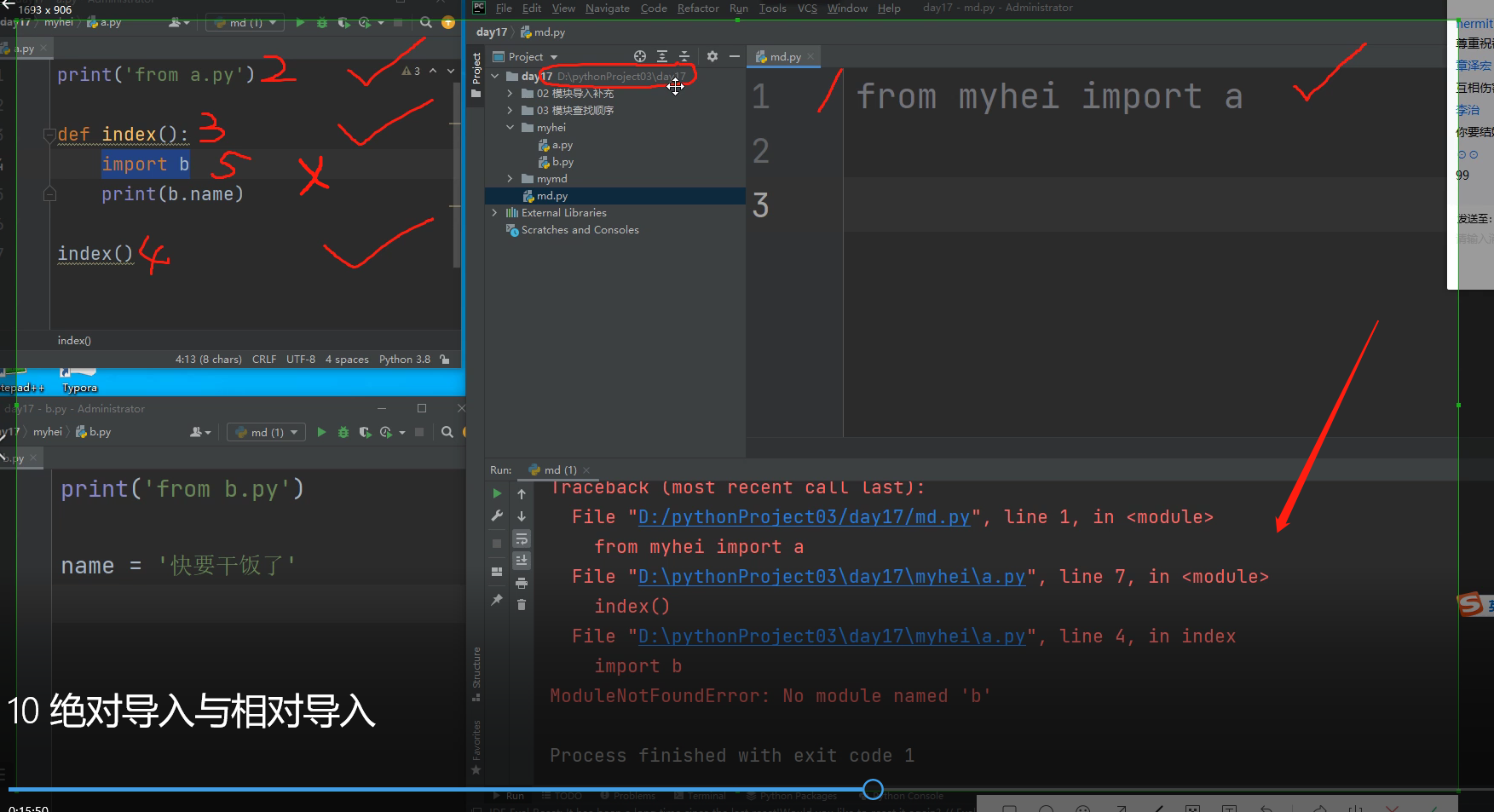Toggle the Project sidebar tab

click(x=476, y=75)
